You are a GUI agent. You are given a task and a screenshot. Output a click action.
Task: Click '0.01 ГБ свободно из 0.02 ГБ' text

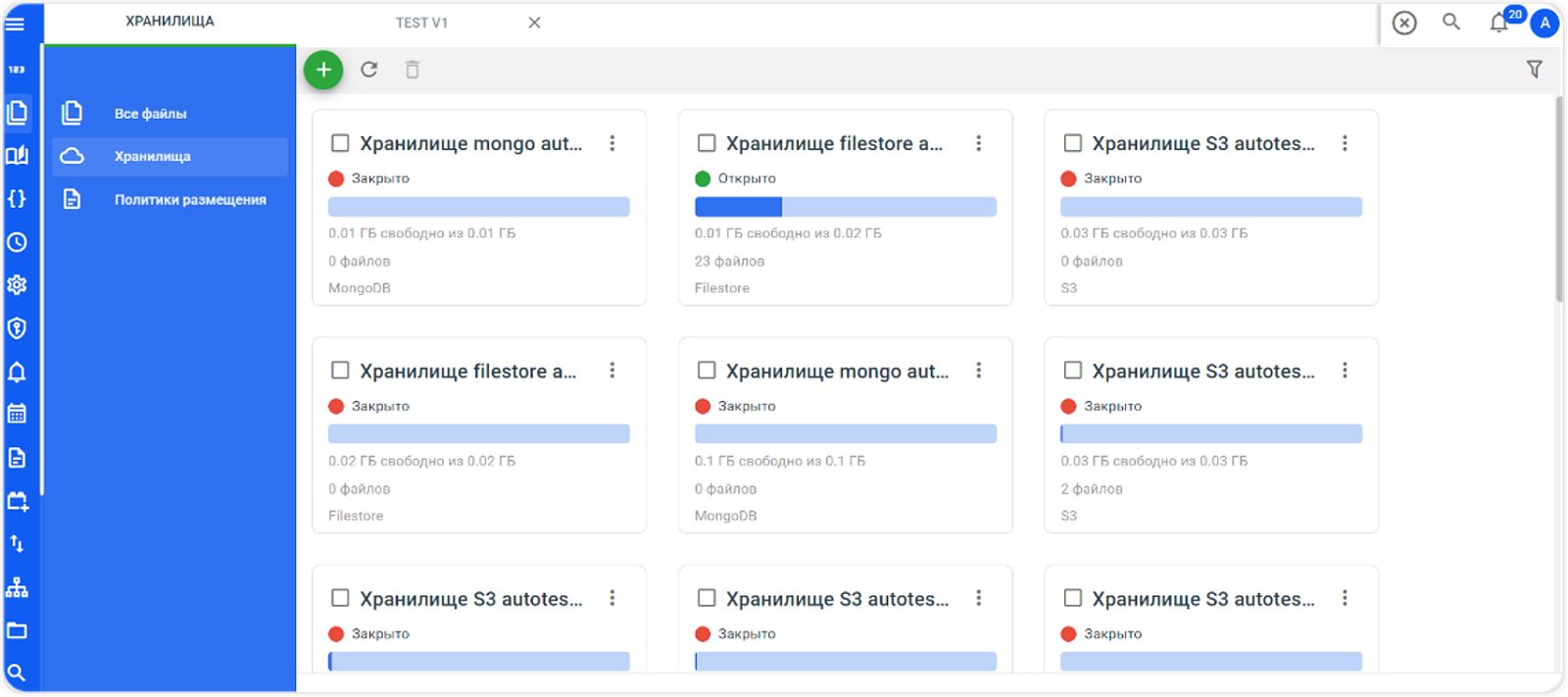coord(788,233)
